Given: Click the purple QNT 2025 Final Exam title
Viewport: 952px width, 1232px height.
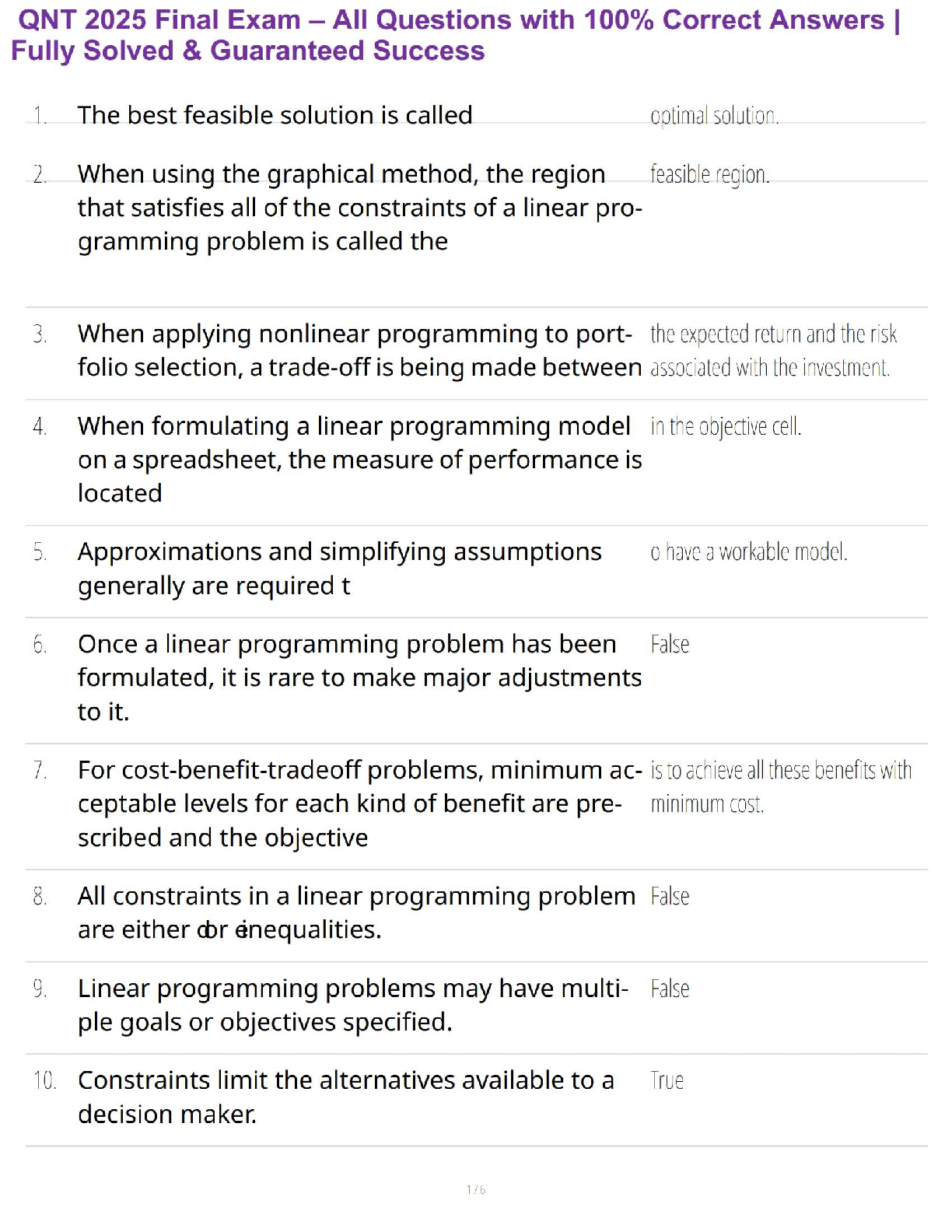Looking at the screenshot, I should pos(456,35).
